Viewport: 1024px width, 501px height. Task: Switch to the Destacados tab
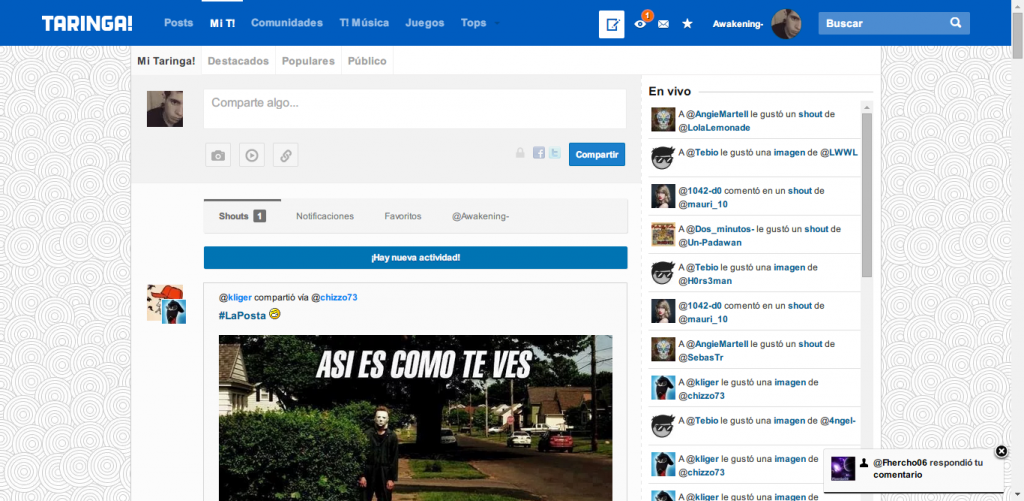238,61
